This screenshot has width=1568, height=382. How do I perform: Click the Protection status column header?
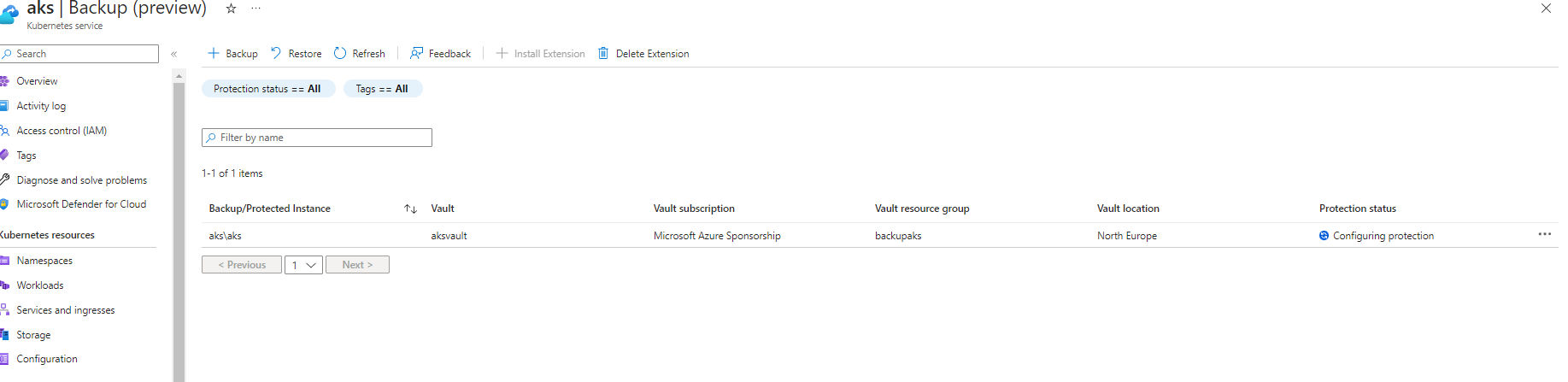click(x=1358, y=209)
